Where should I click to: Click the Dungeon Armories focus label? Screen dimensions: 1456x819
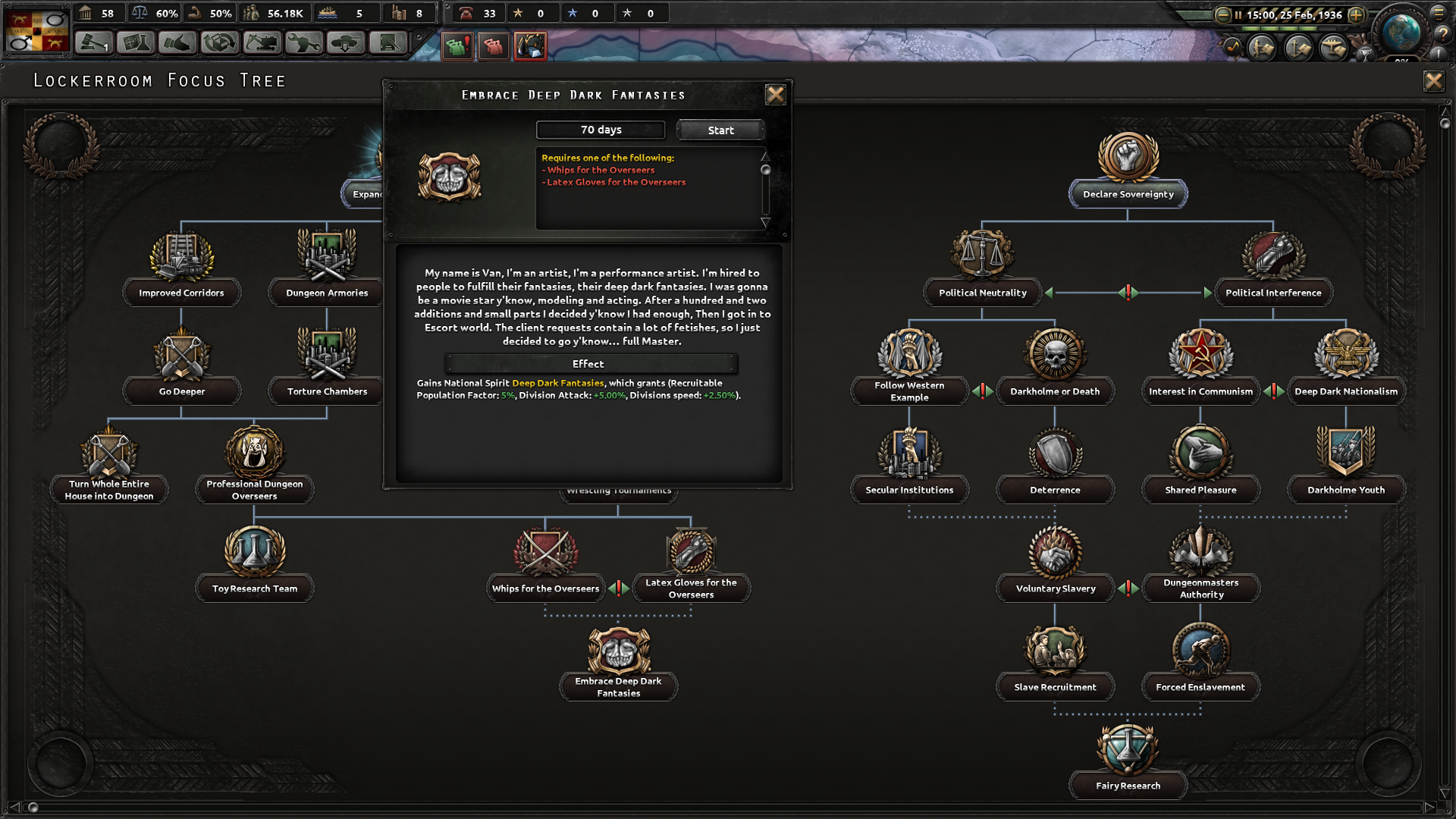coord(327,293)
